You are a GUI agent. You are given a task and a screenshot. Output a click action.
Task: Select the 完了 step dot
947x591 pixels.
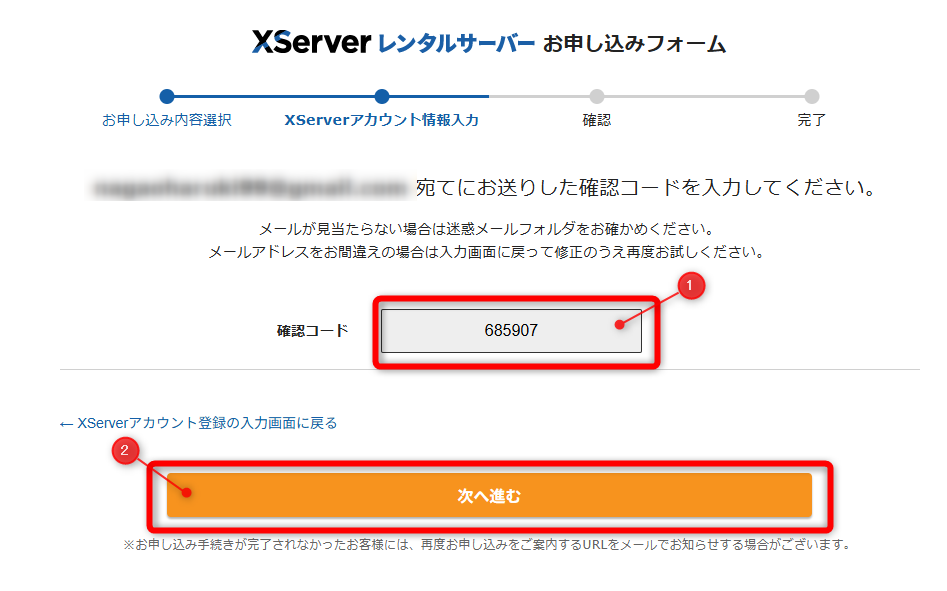812,96
